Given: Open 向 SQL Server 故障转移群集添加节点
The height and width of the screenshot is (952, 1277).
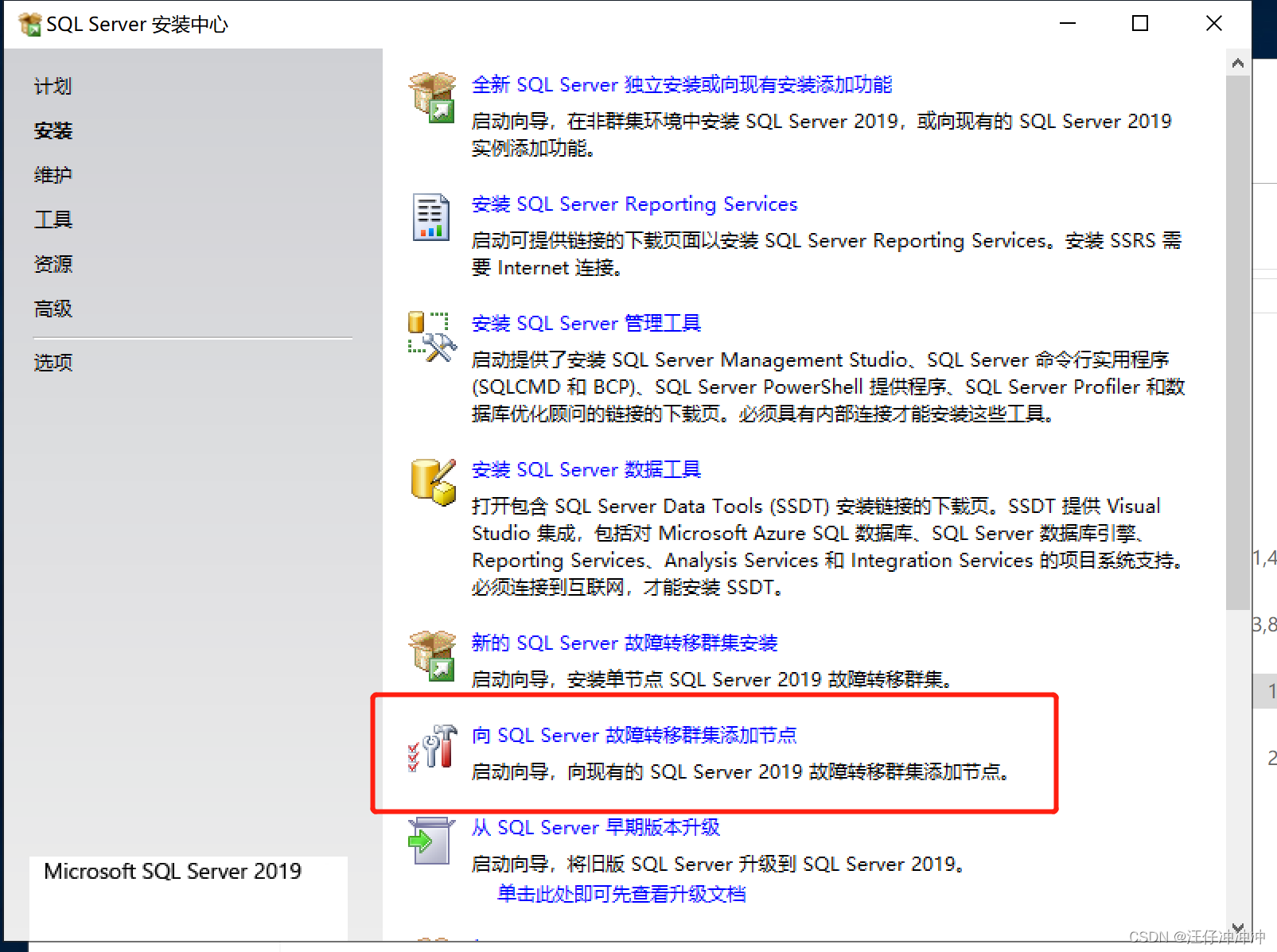Looking at the screenshot, I should click(x=637, y=735).
